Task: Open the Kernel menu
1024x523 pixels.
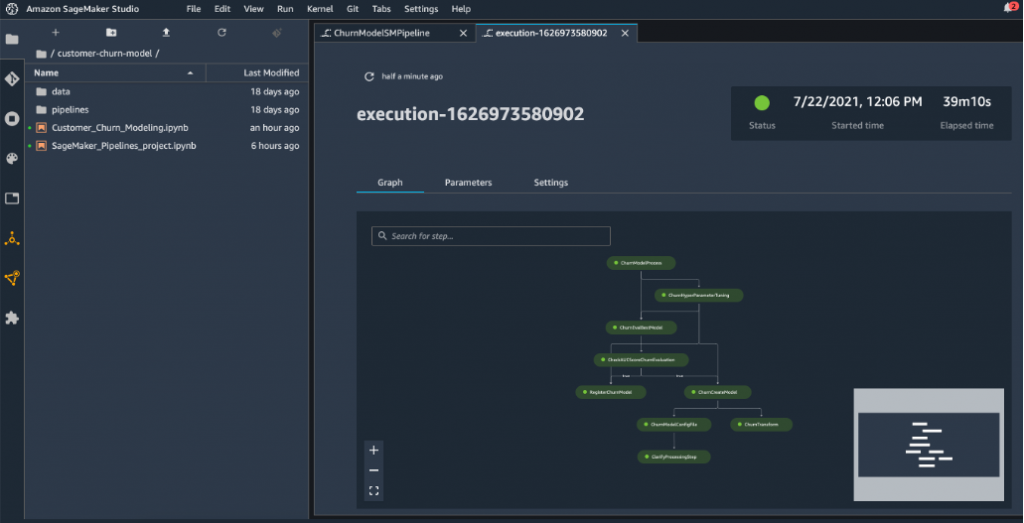Action: click(320, 8)
